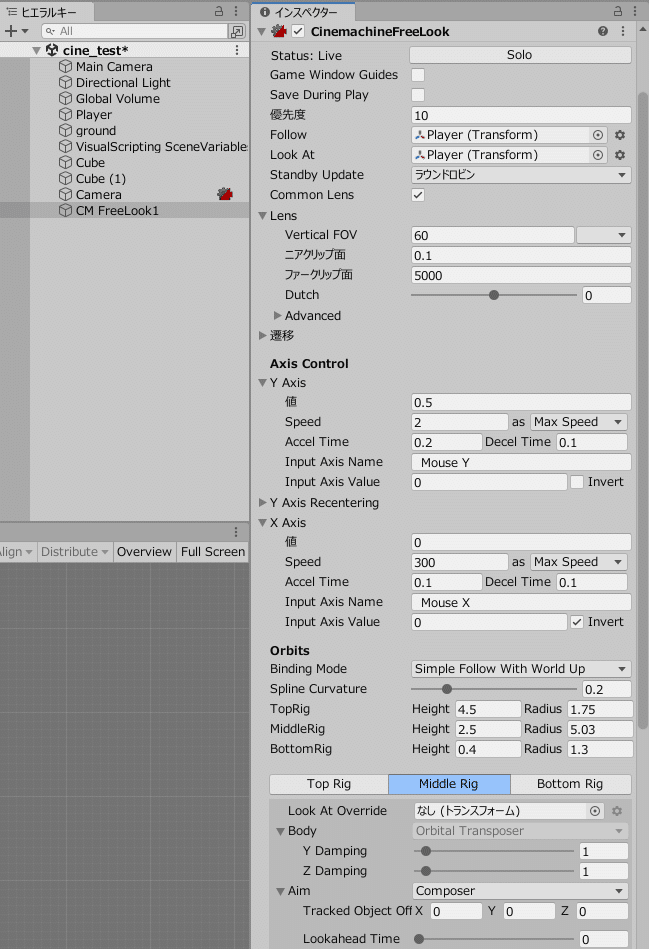Screen dimensions: 649x949
Task: Click the Follow field object picker
Action: [598, 135]
